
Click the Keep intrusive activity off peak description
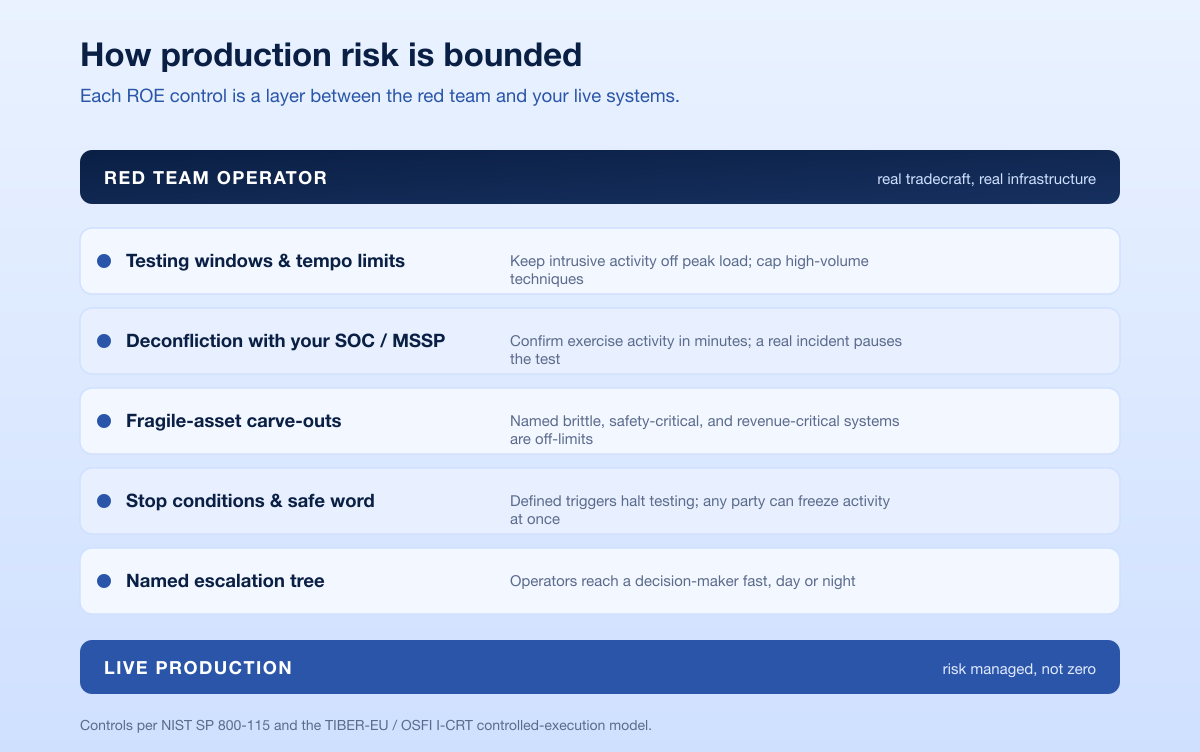pos(689,270)
